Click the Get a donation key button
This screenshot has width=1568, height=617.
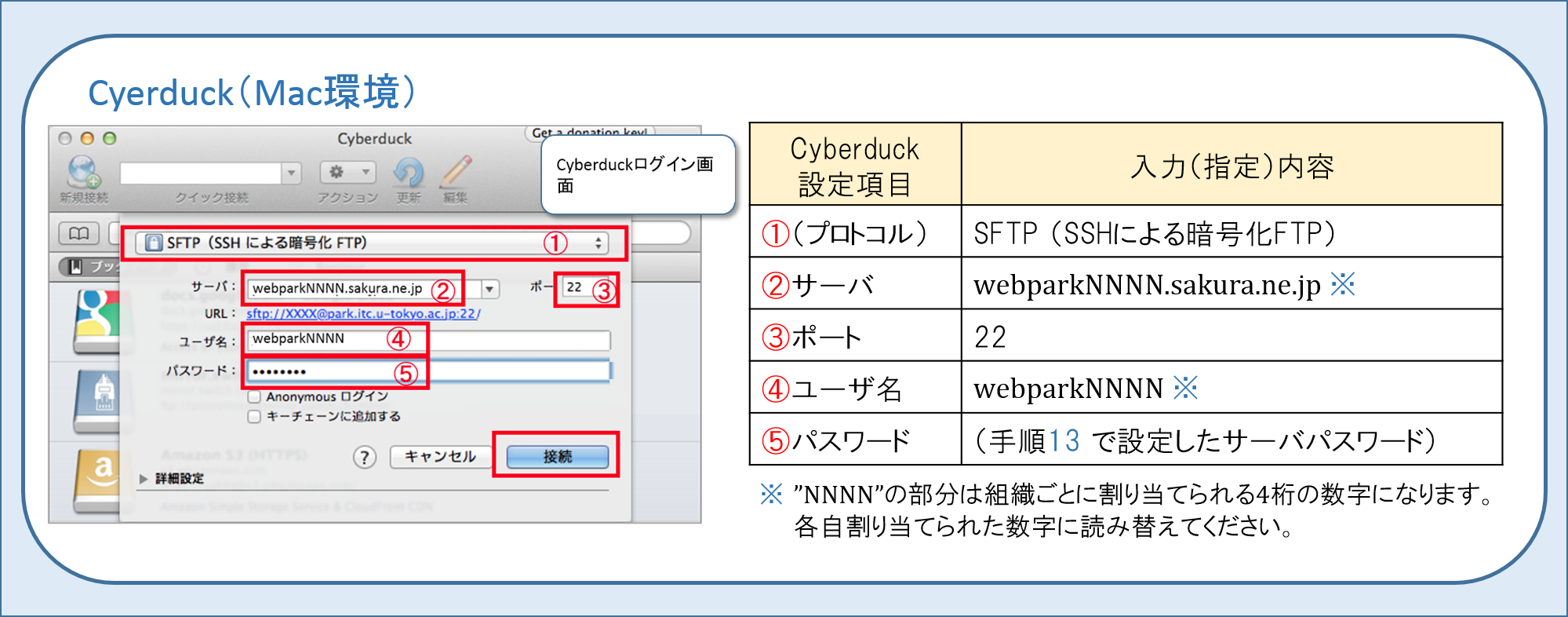click(x=589, y=133)
